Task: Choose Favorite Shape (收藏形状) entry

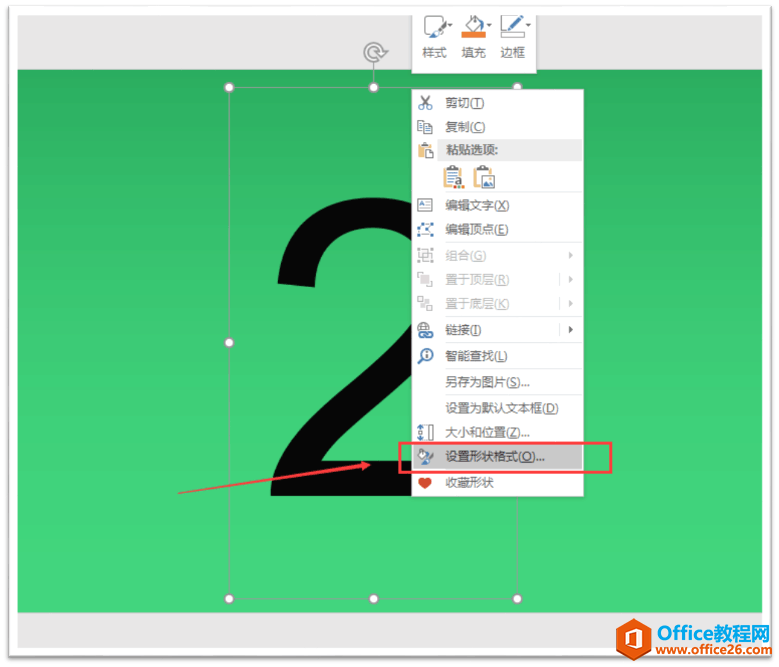Action: coord(498,483)
